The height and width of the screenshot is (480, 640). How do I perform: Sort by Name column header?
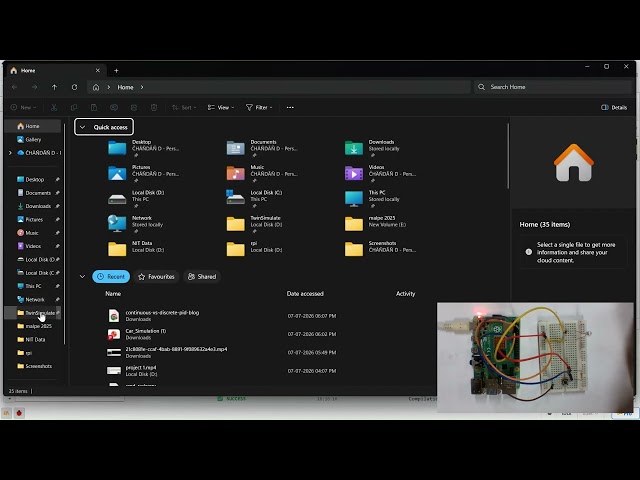pos(113,294)
